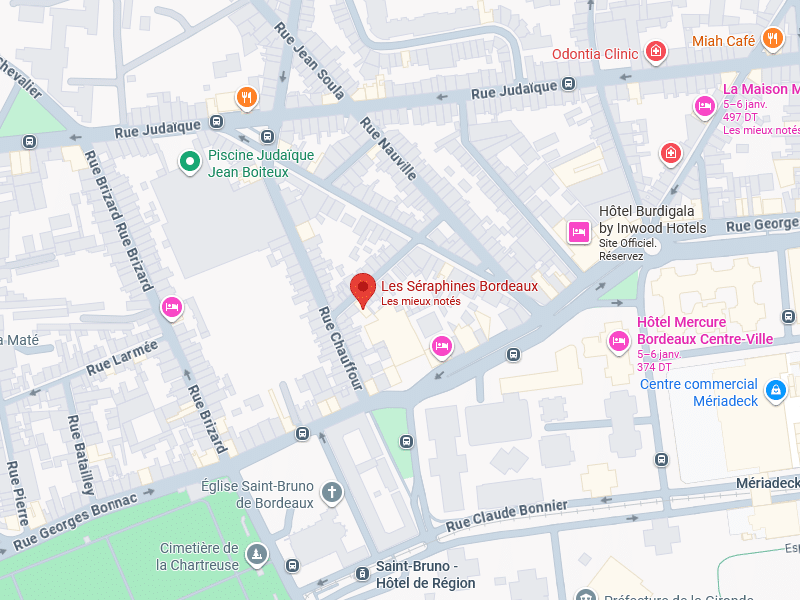Click the La Maison hotel pink marker
The height and width of the screenshot is (600, 800).
(x=705, y=107)
